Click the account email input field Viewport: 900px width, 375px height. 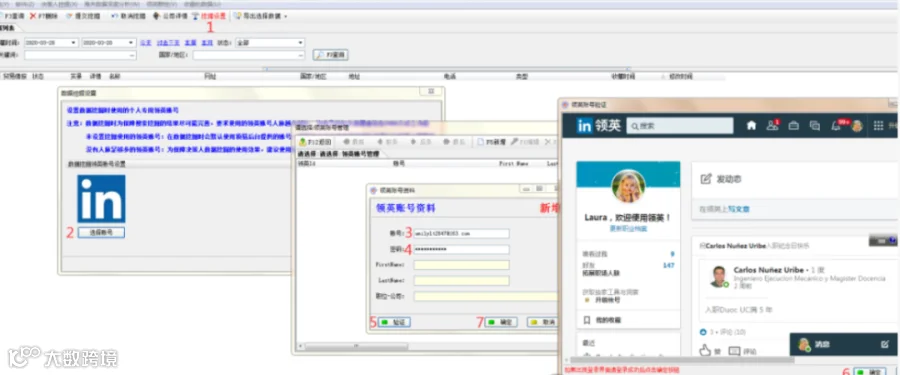click(x=461, y=234)
